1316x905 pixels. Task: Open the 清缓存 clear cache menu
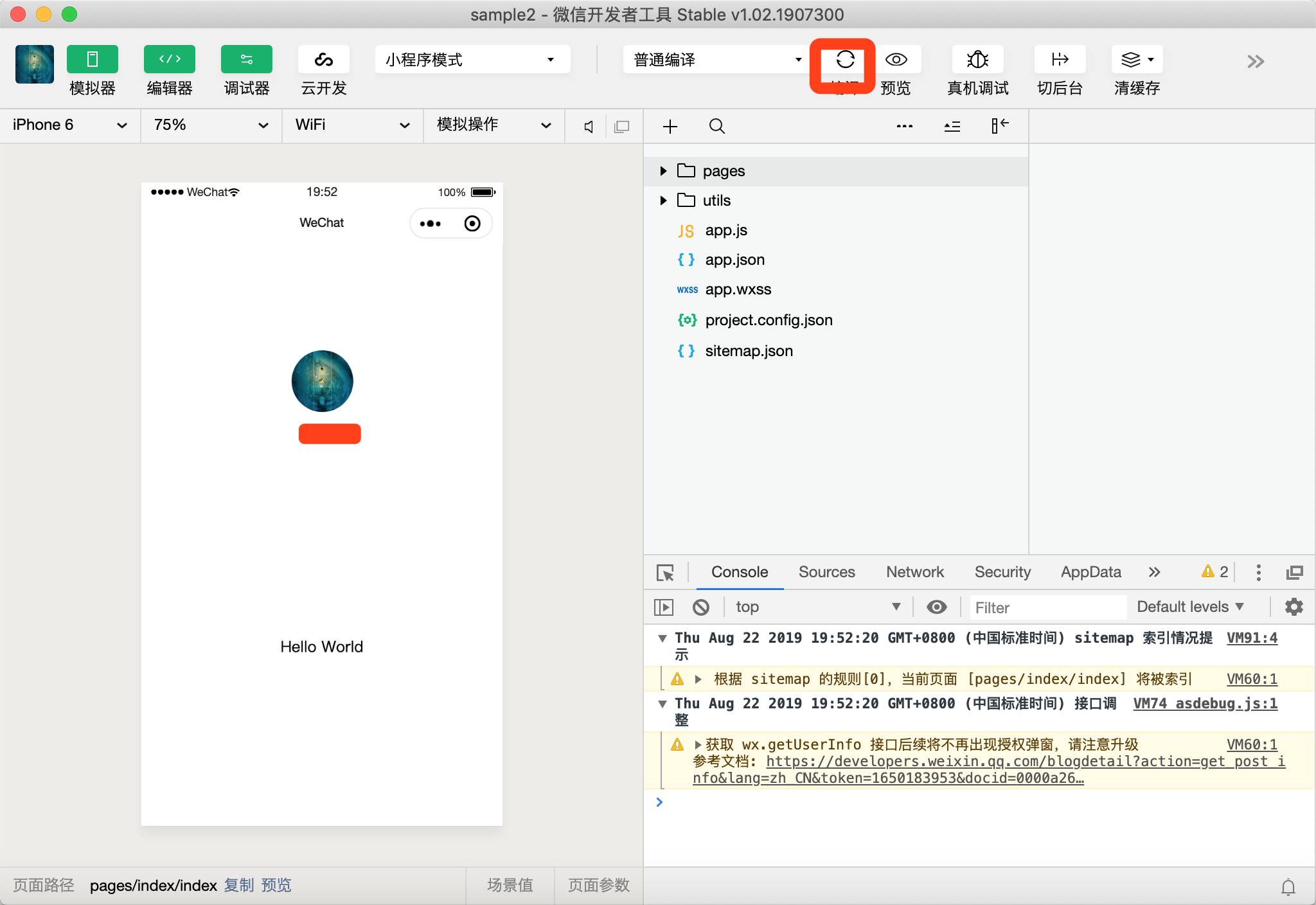coord(1137,60)
